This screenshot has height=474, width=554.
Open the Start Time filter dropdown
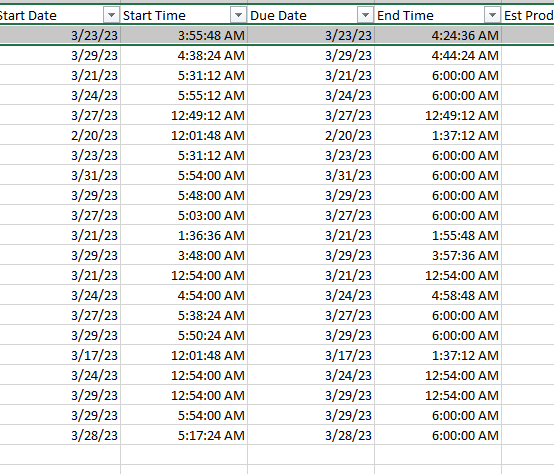(238, 15)
